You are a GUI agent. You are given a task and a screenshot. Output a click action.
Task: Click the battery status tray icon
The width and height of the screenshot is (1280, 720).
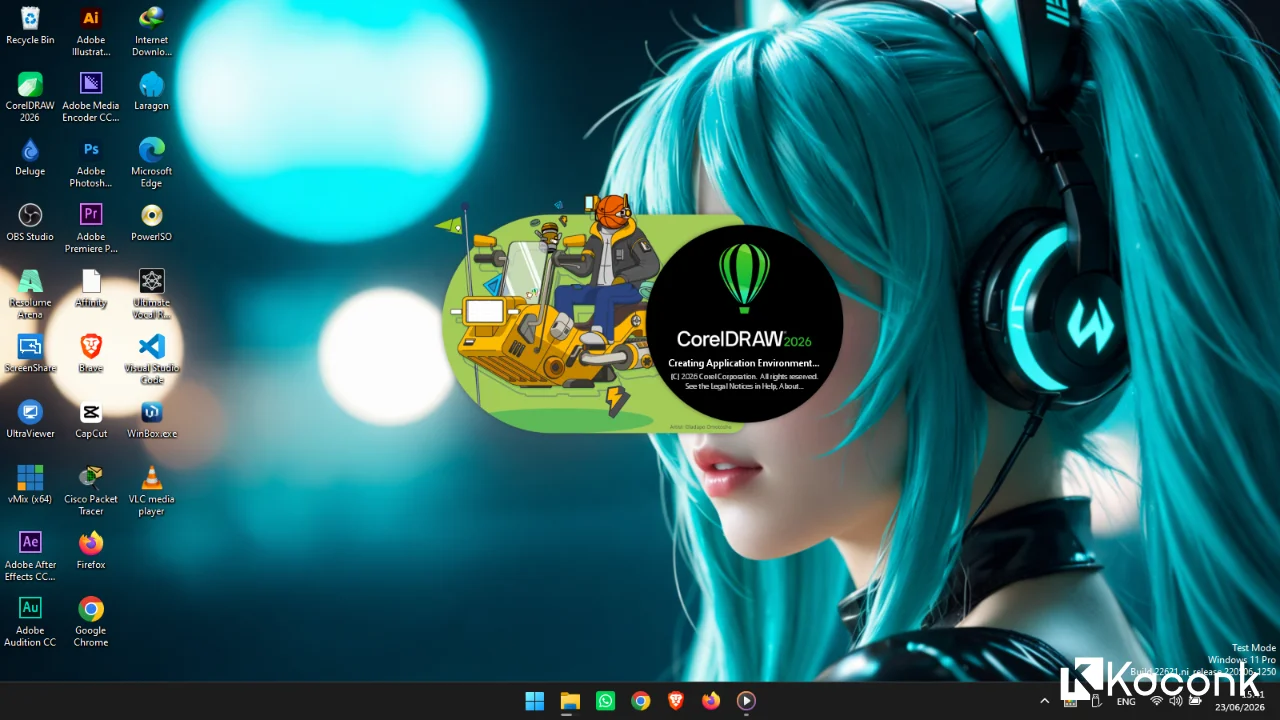[1194, 701]
